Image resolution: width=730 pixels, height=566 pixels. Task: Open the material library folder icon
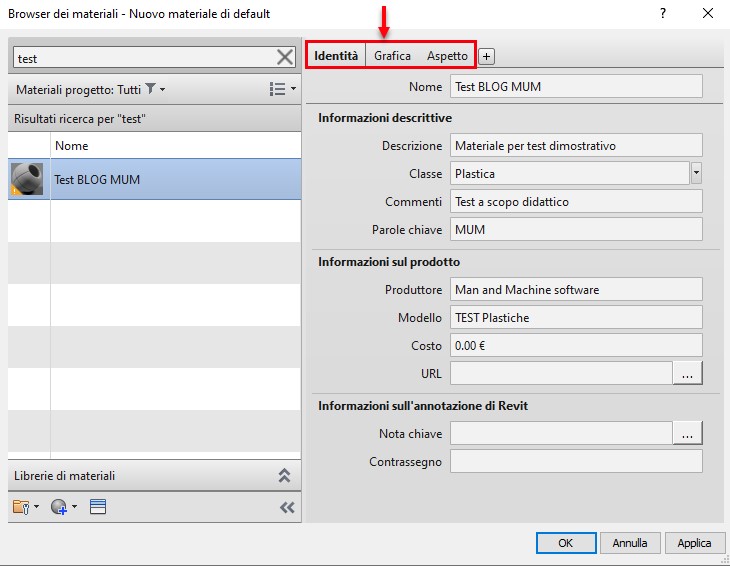click(x=24, y=507)
